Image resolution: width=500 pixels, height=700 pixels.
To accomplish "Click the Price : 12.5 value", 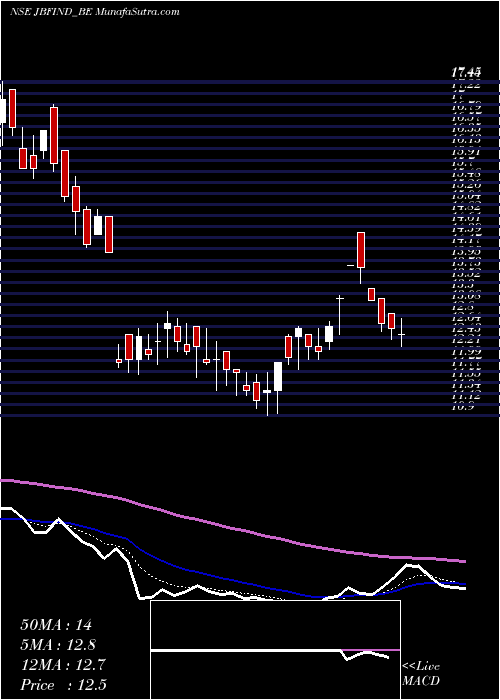I will click(x=63, y=685).
